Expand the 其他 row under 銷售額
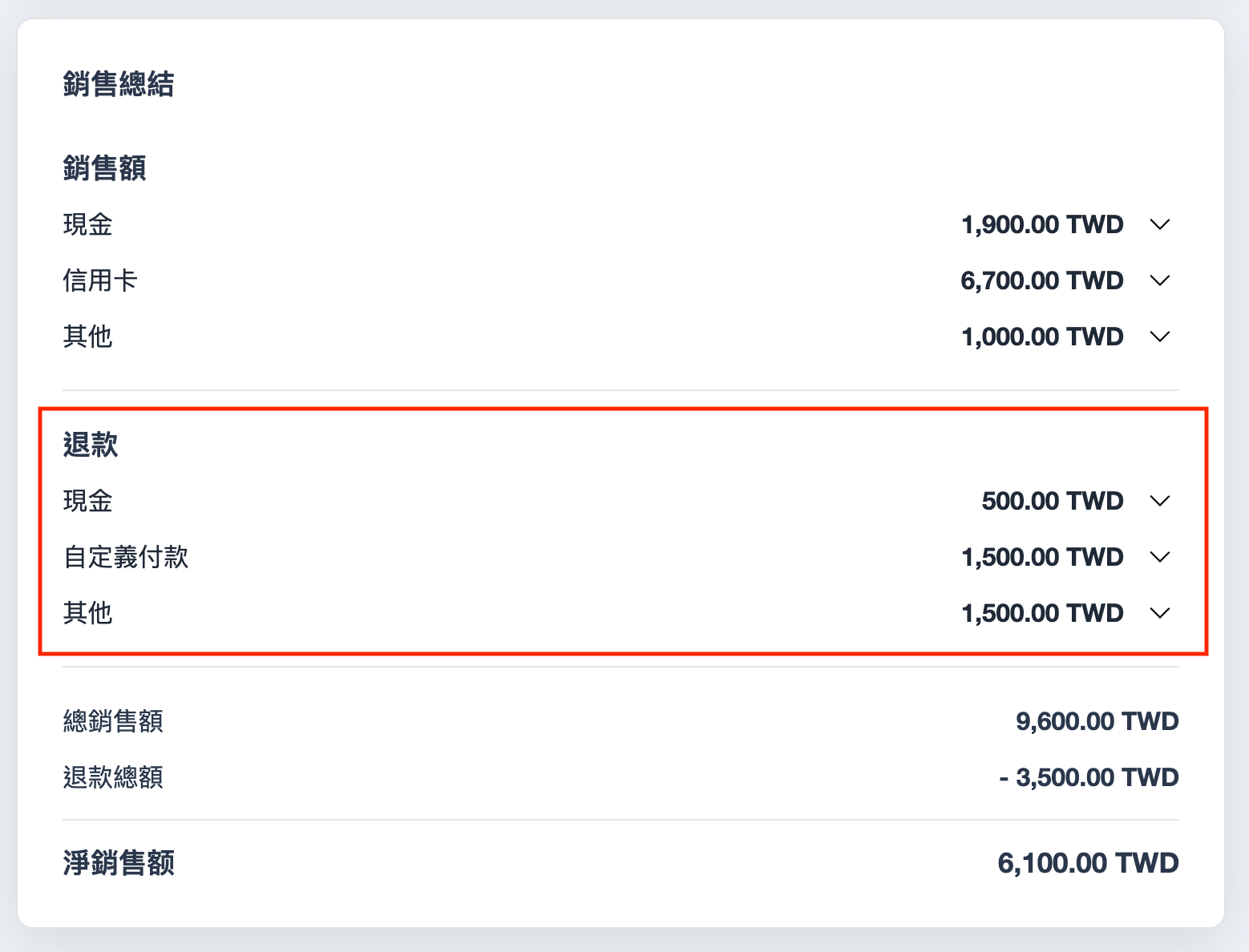Screen dimensions: 1249x952 click(1160, 337)
